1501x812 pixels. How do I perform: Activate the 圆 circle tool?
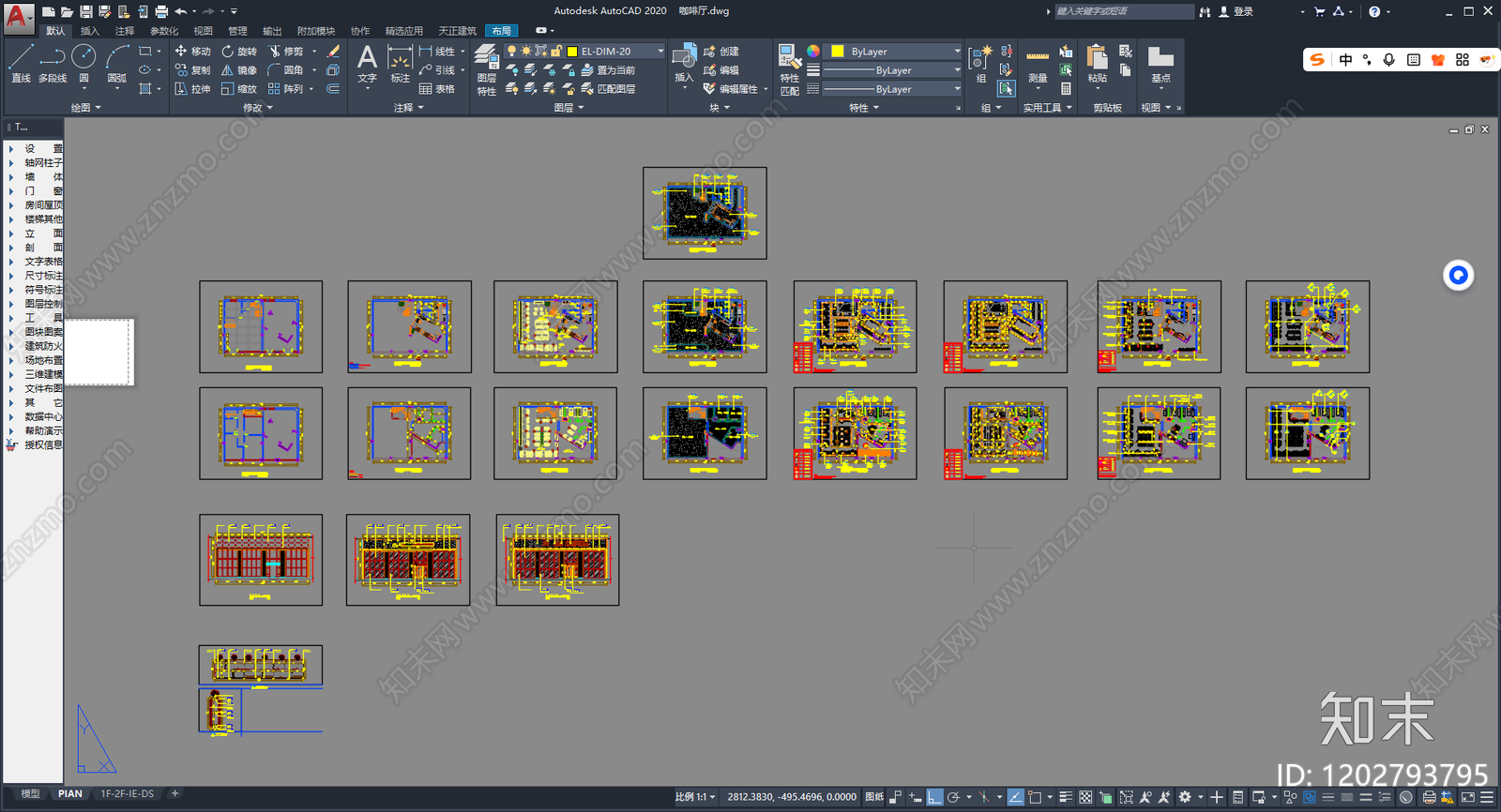pyautogui.click(x=83, y=64)
